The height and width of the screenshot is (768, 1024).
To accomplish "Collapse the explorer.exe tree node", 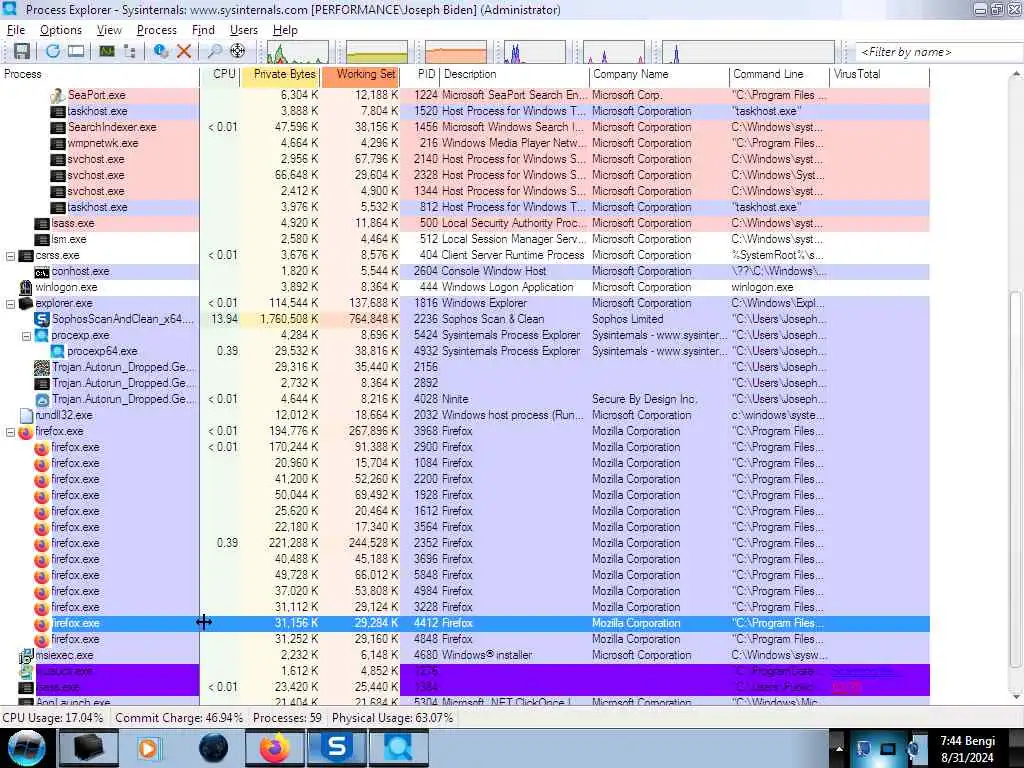I will 10,304.
